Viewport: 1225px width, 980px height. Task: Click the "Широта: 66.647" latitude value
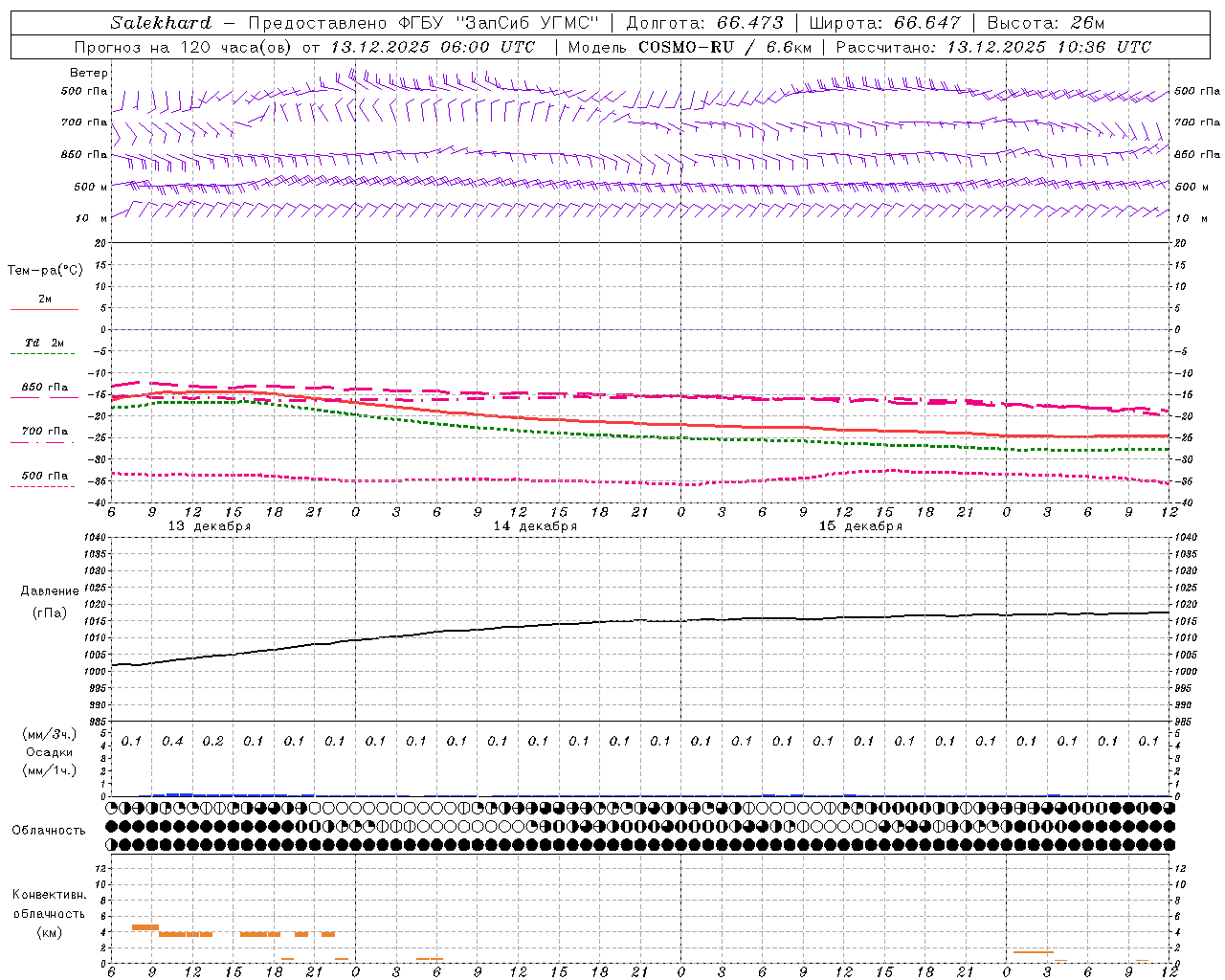(x=884, y=23)
